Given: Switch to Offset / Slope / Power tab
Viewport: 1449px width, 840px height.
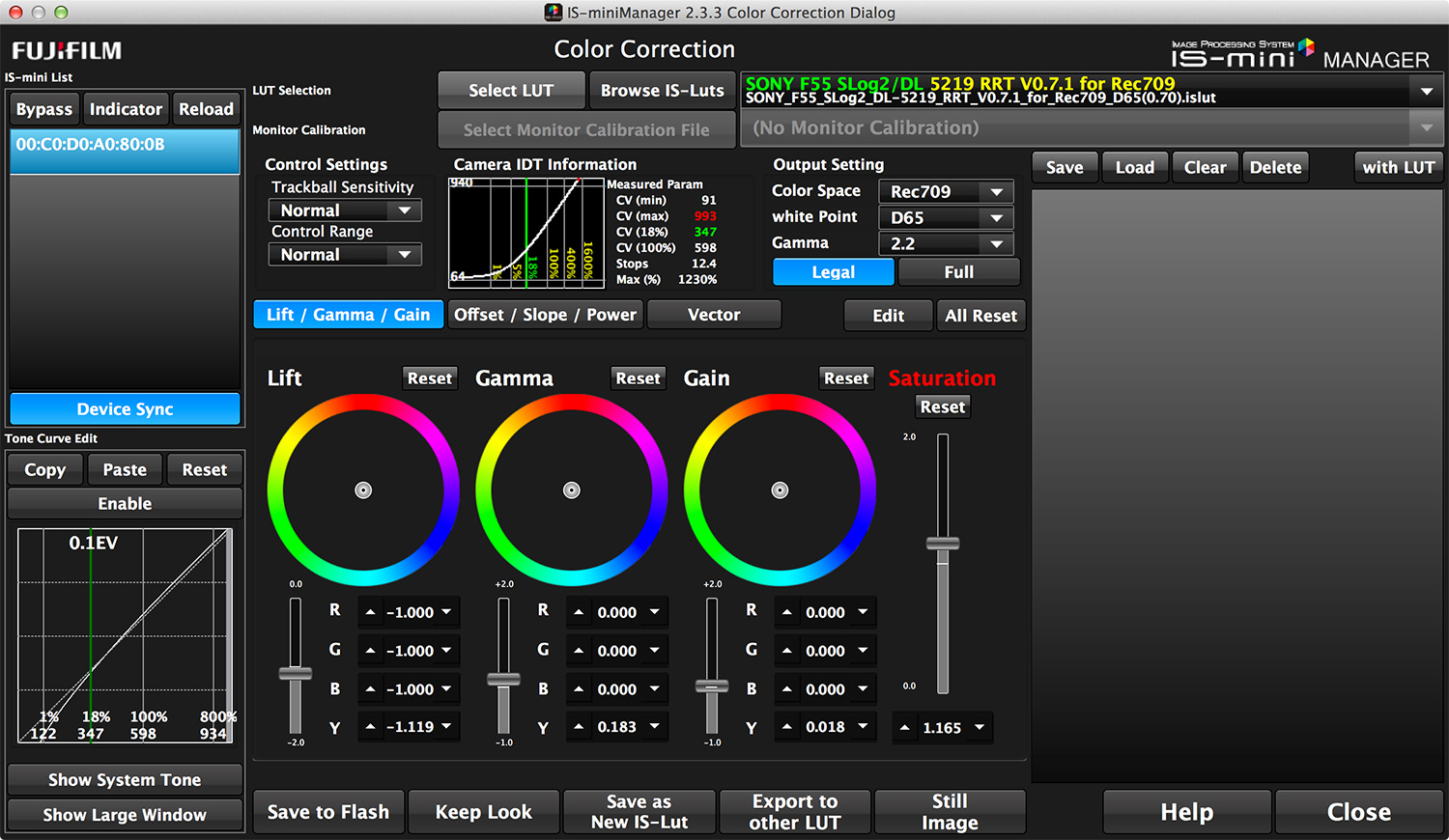Looking at the screenshot, I should point(545,315).
